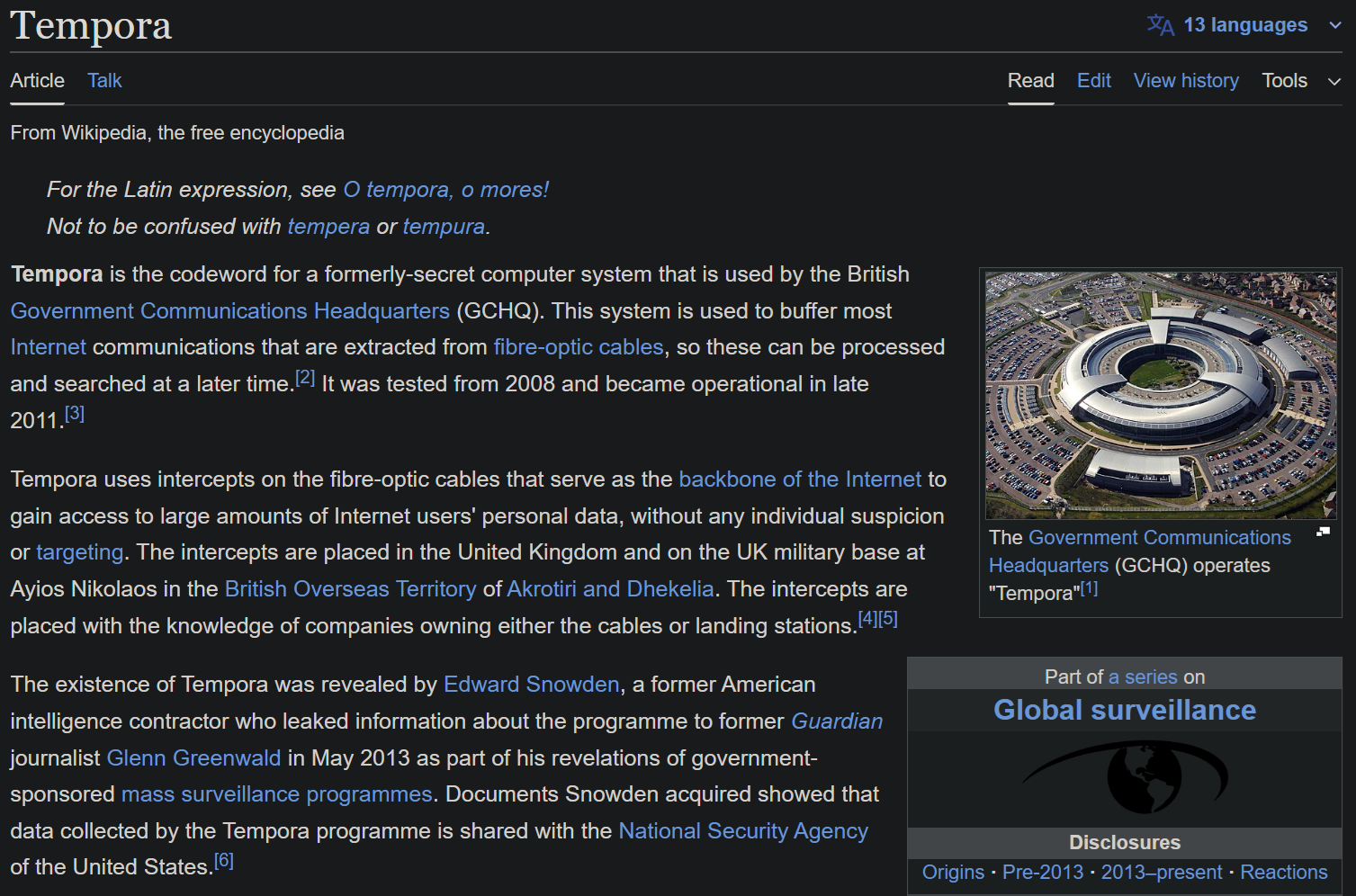Open the GCHQ building aerial photo
The image size is (1356, 896).
(1161, 396)
